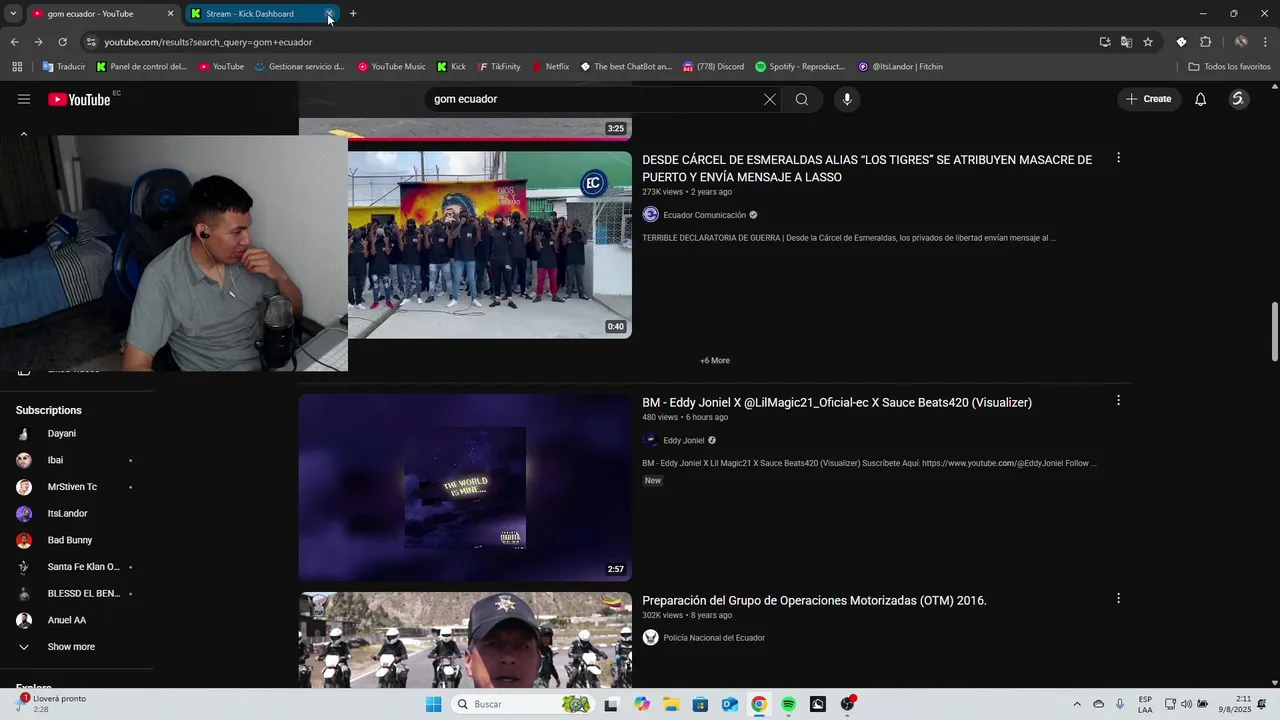This screenshot has height=720, width=1280.
Task: Install app or cast icon in address bar
Action: (x=1104, y=42)
